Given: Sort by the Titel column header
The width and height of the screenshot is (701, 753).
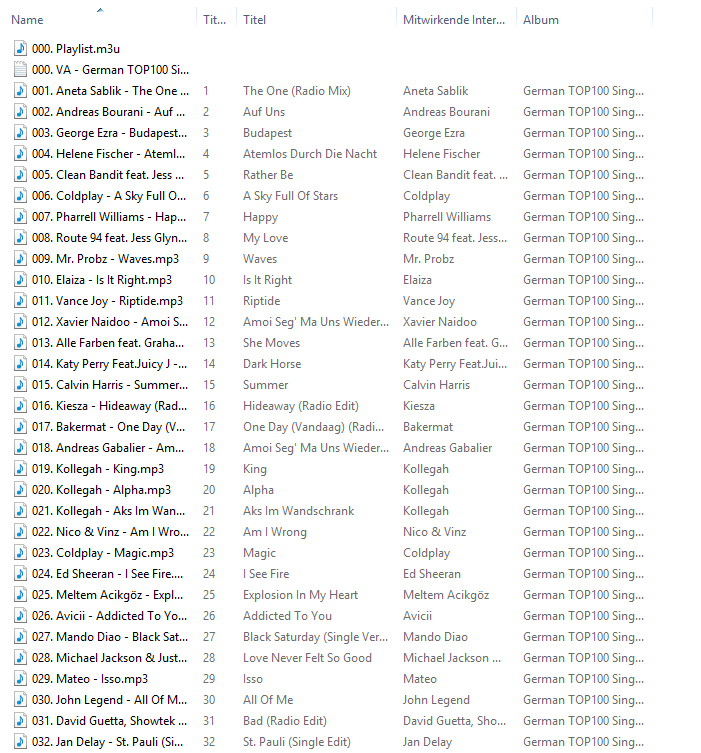Looking at the screenshot, I should tap(254, 20).
